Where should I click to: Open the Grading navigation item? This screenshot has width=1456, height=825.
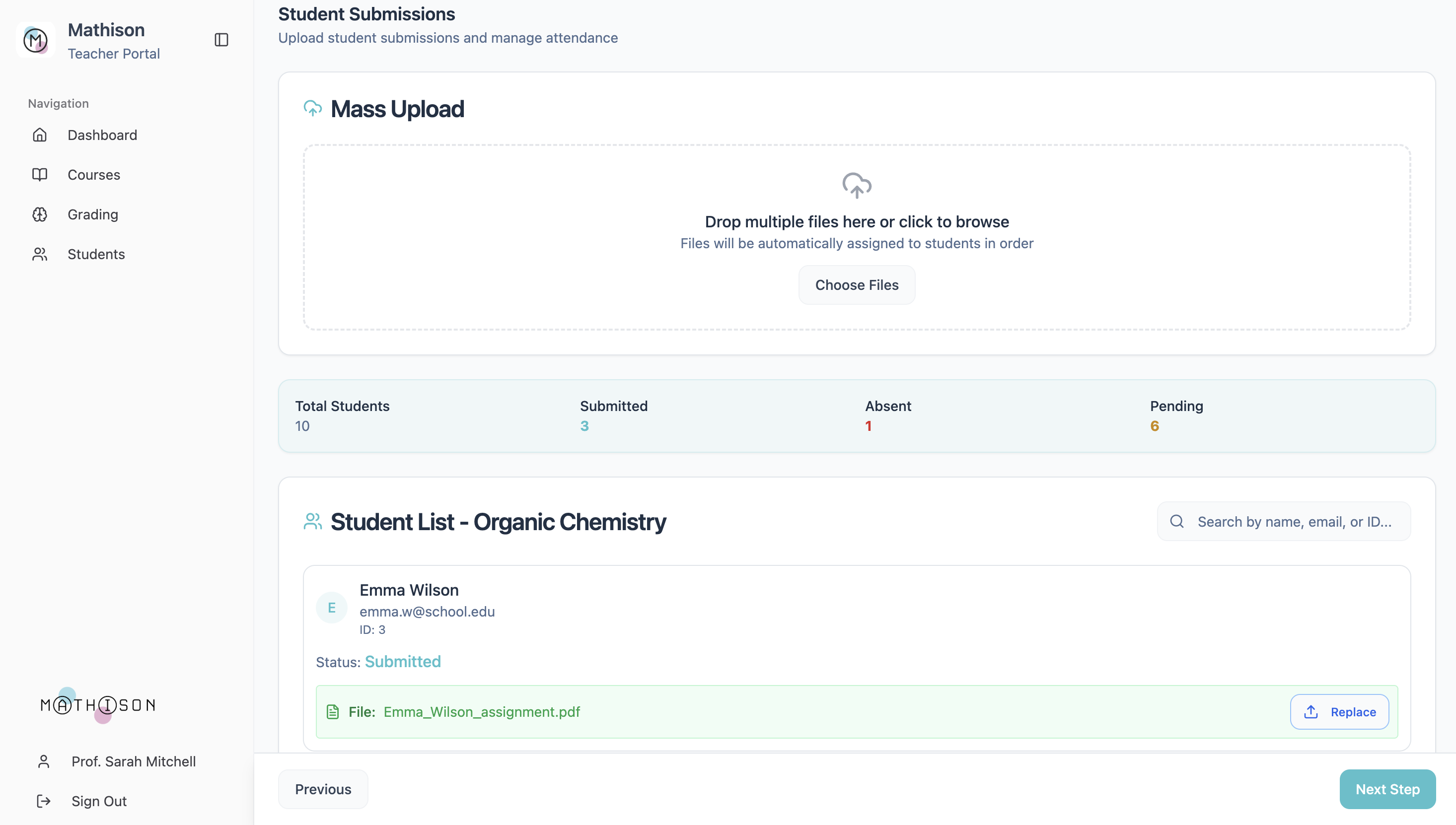click(x=93, y=214)
